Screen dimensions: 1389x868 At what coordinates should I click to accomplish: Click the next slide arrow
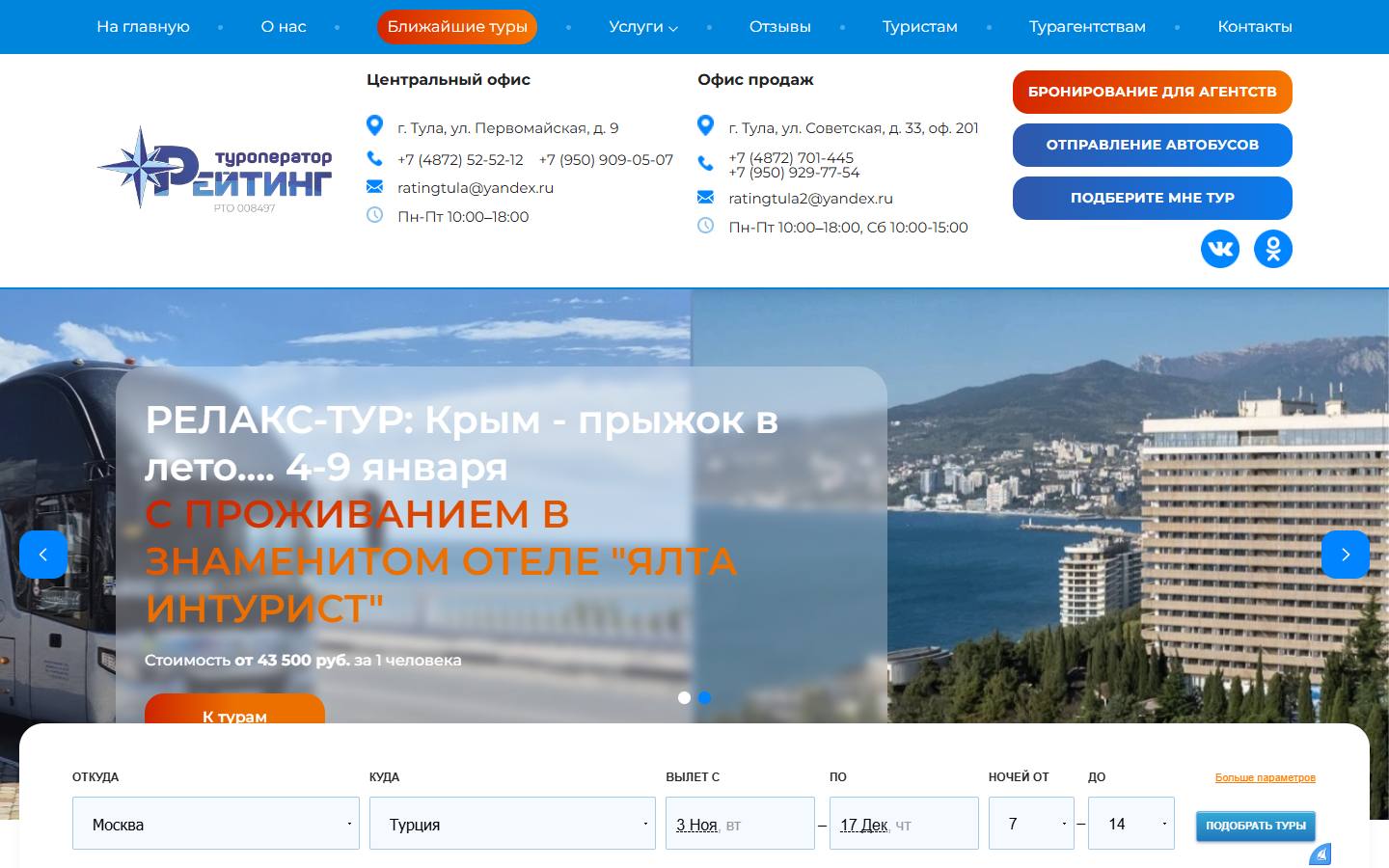[1346, 555]
